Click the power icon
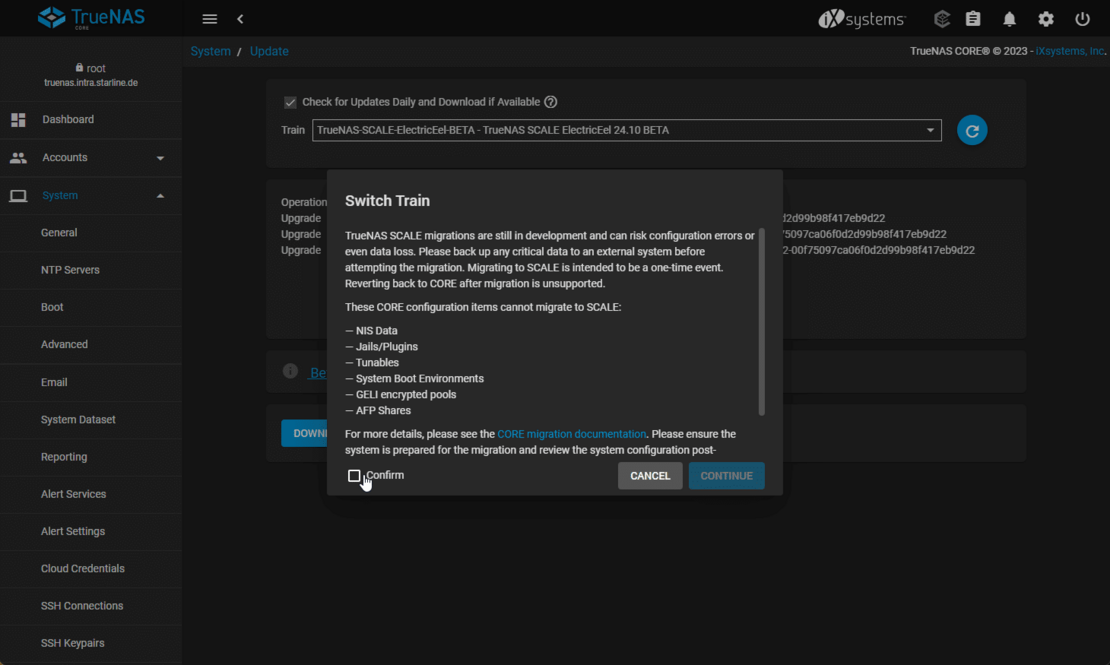Viewport: 1110px width, 665px height. coord(1082,19)
